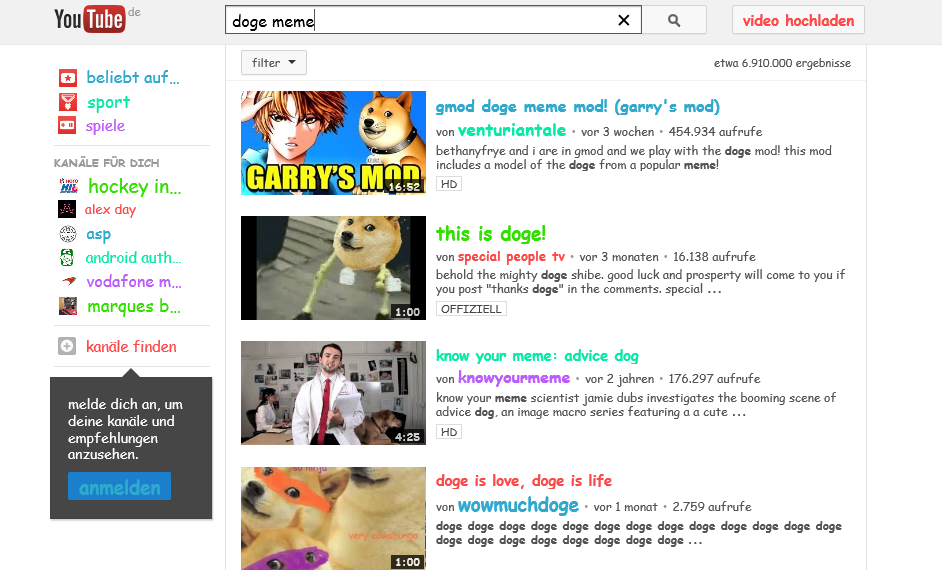The width and height of the screenshot is (942, 570).
Task: Open the 'sport' sidebar link
Action: (108, 102)
